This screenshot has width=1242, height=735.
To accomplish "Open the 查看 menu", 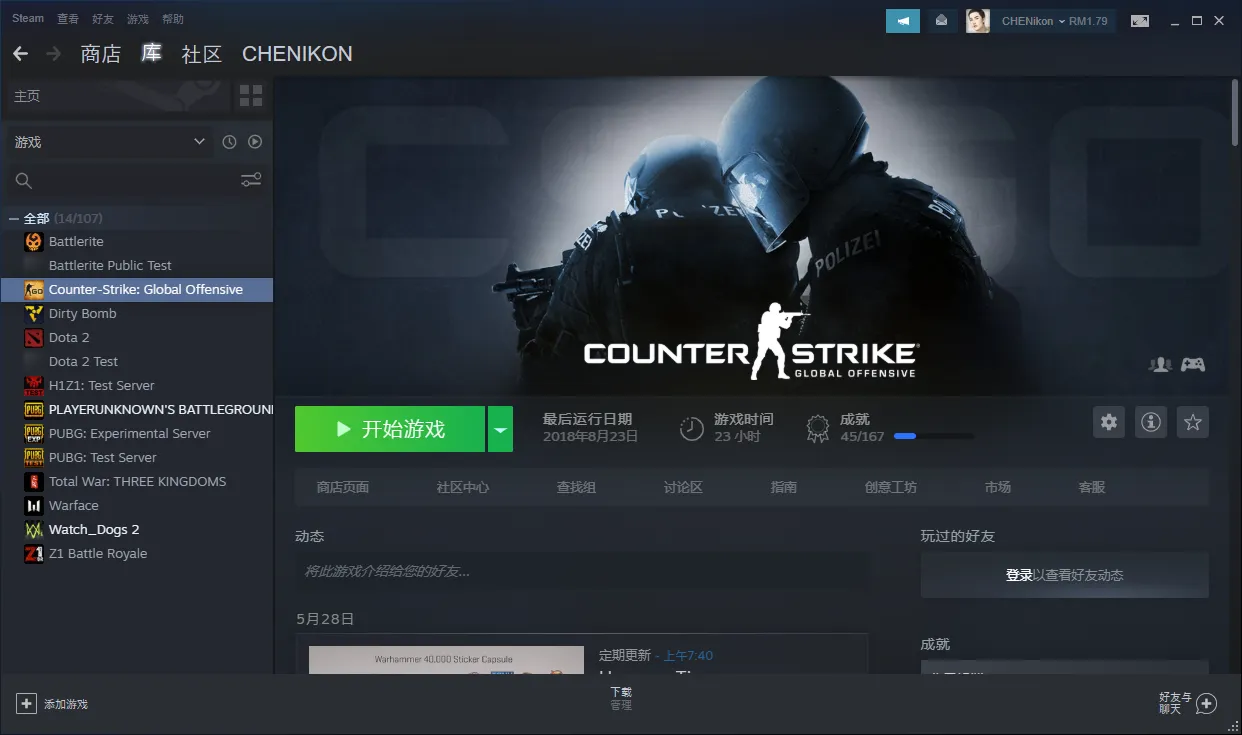I will 67,19.
